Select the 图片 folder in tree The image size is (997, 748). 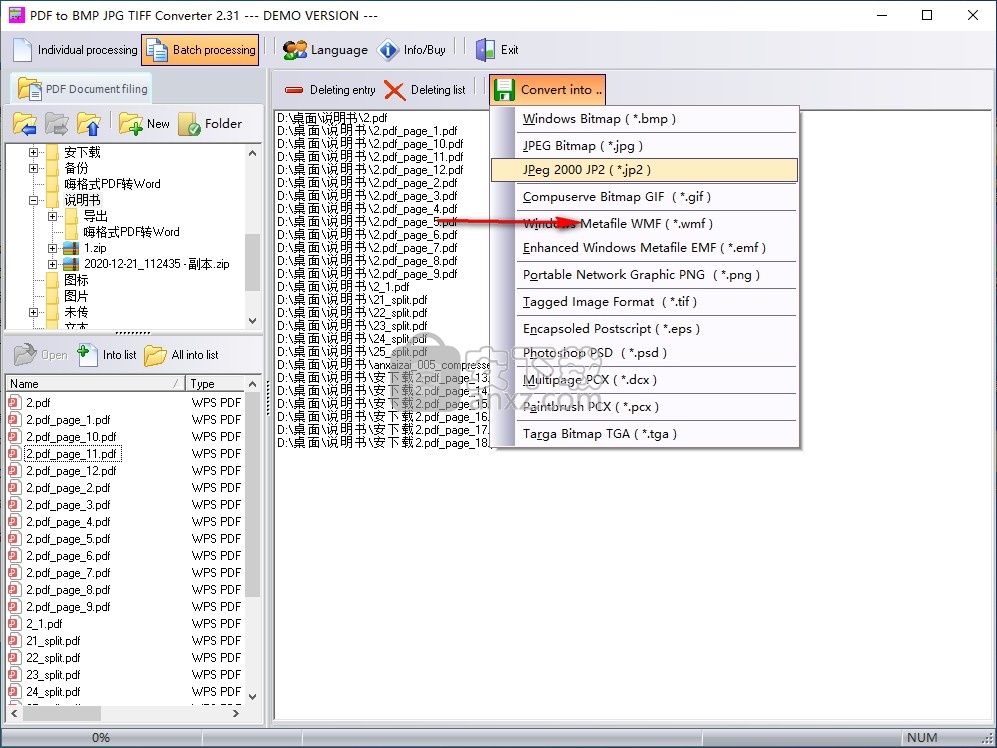pos(76,296)
